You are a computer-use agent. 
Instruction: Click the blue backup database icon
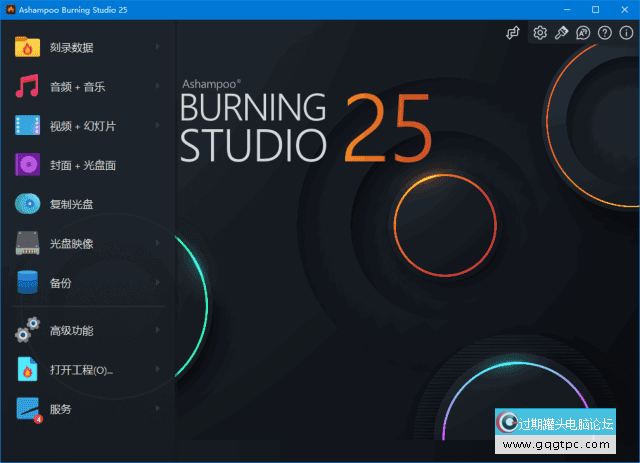coord(27,282)
